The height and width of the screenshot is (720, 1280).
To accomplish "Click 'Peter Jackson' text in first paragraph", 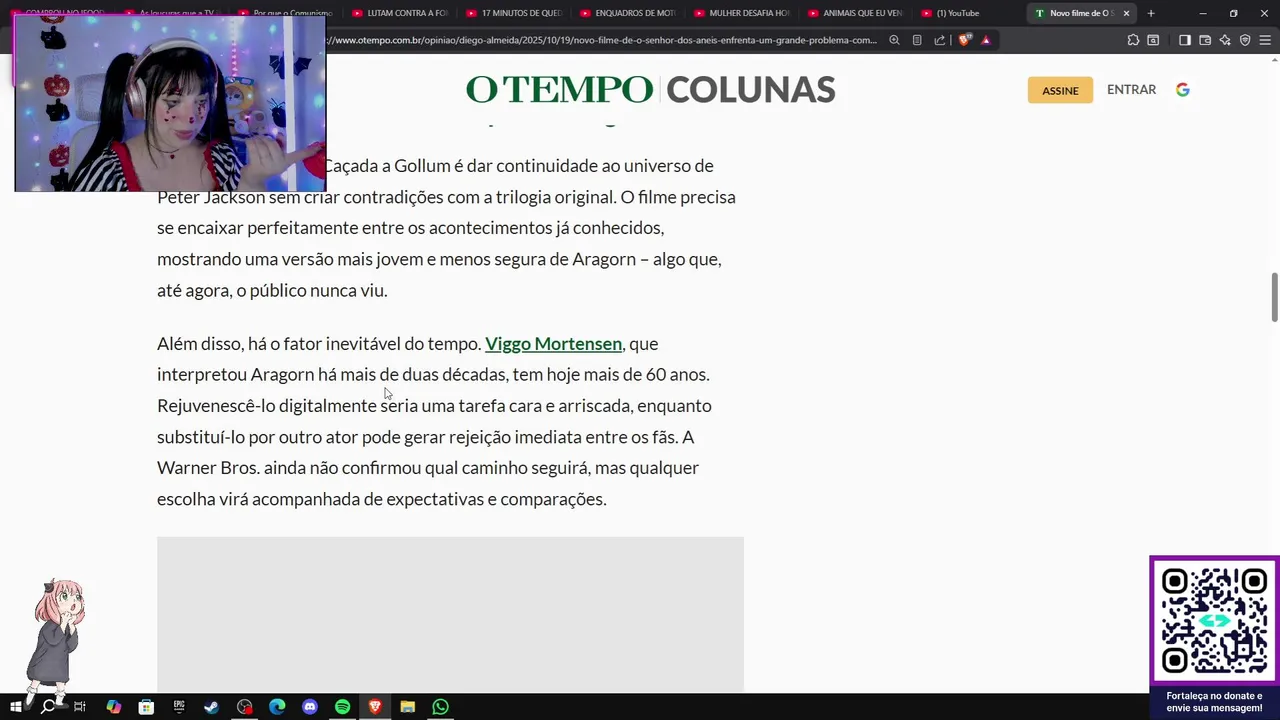I will tap(211, 196).
